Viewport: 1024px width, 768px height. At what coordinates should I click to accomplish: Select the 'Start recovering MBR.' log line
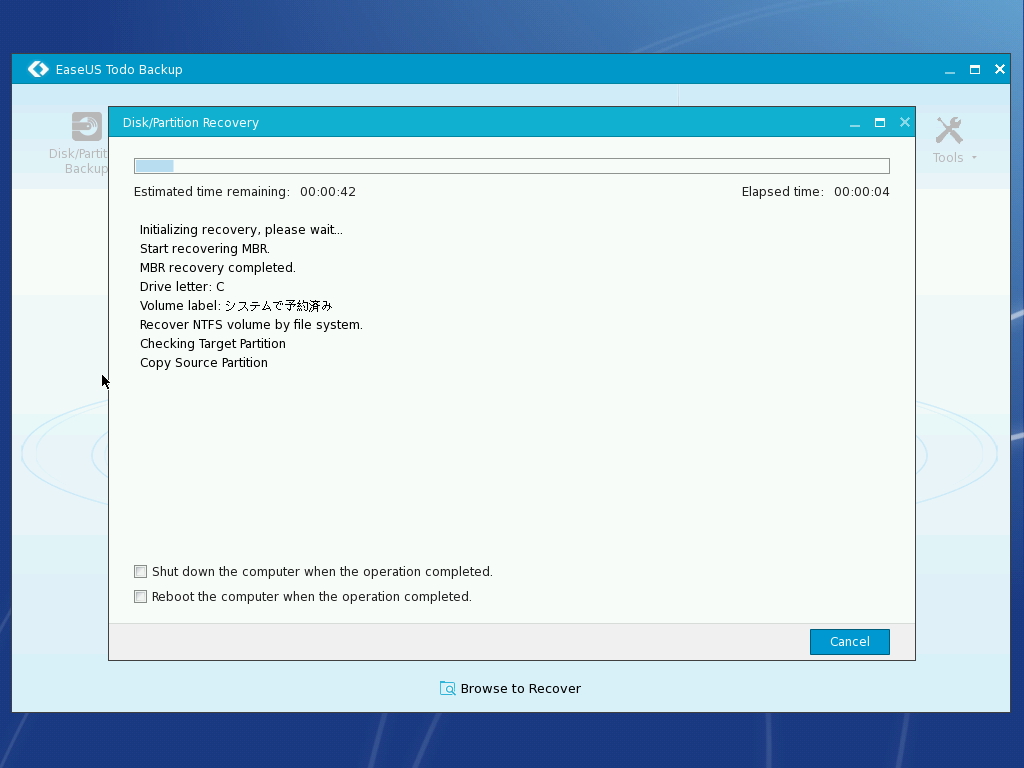coord(204,249)
